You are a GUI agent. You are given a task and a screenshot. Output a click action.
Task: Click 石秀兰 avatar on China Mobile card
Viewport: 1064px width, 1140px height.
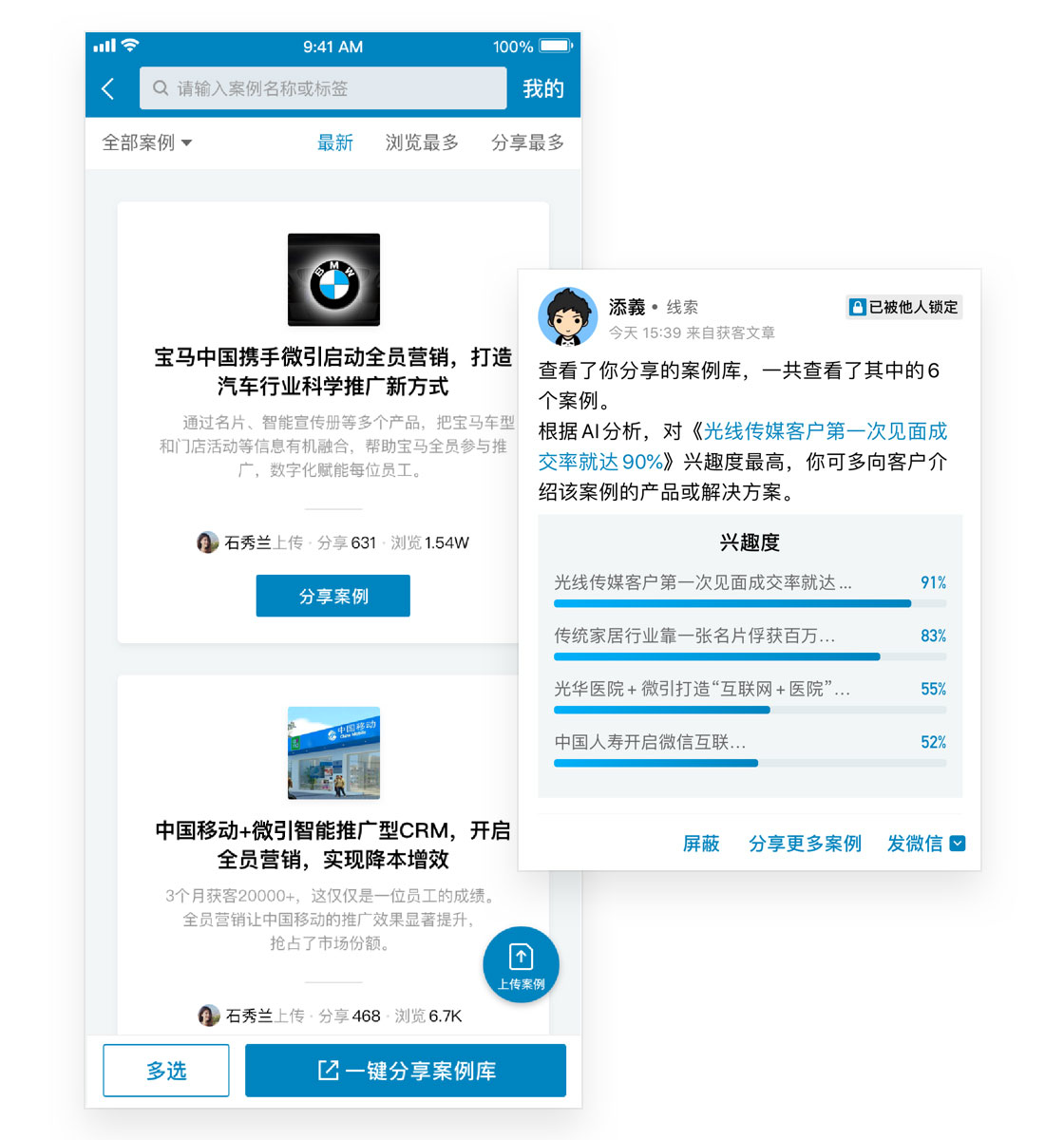click(208, 1016)
